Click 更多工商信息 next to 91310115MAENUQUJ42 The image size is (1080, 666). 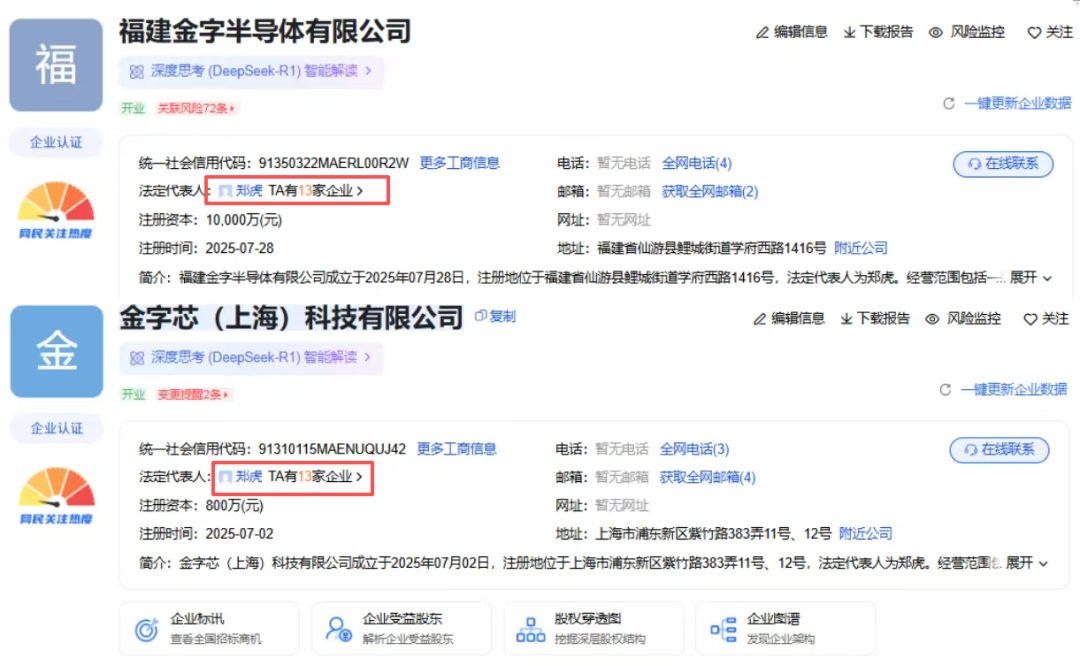tap(457, 449)
